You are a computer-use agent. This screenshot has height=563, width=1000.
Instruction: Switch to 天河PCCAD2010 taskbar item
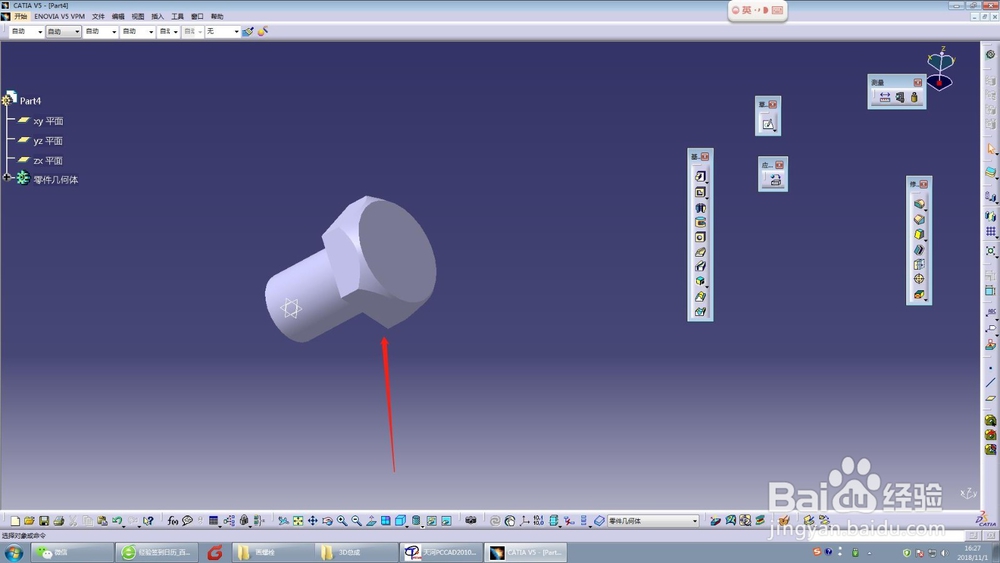pyautogui.click(x=441, y=552)
